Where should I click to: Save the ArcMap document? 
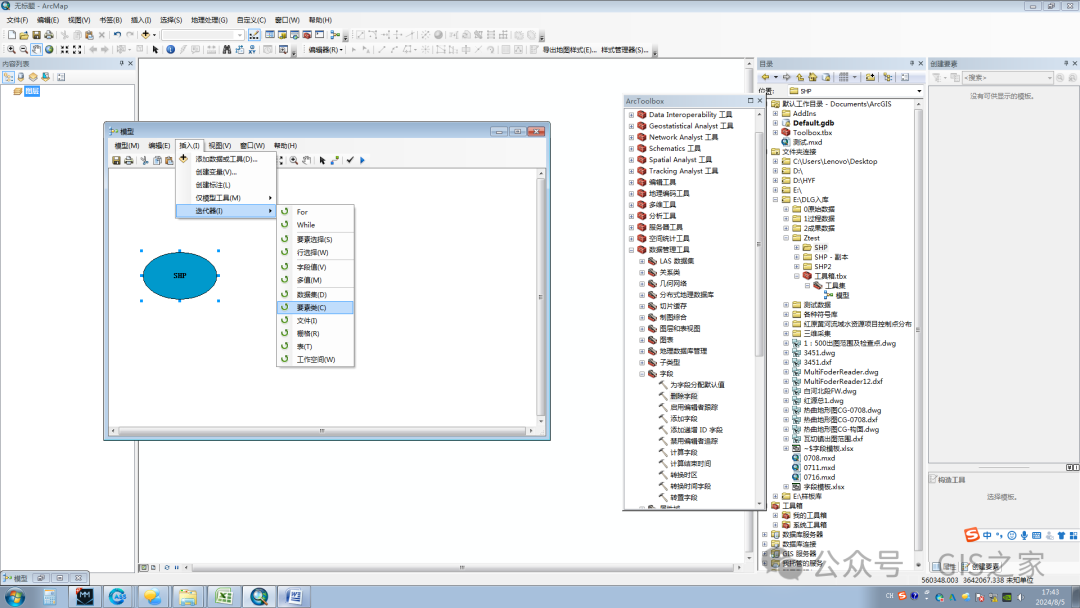[37, 35]
